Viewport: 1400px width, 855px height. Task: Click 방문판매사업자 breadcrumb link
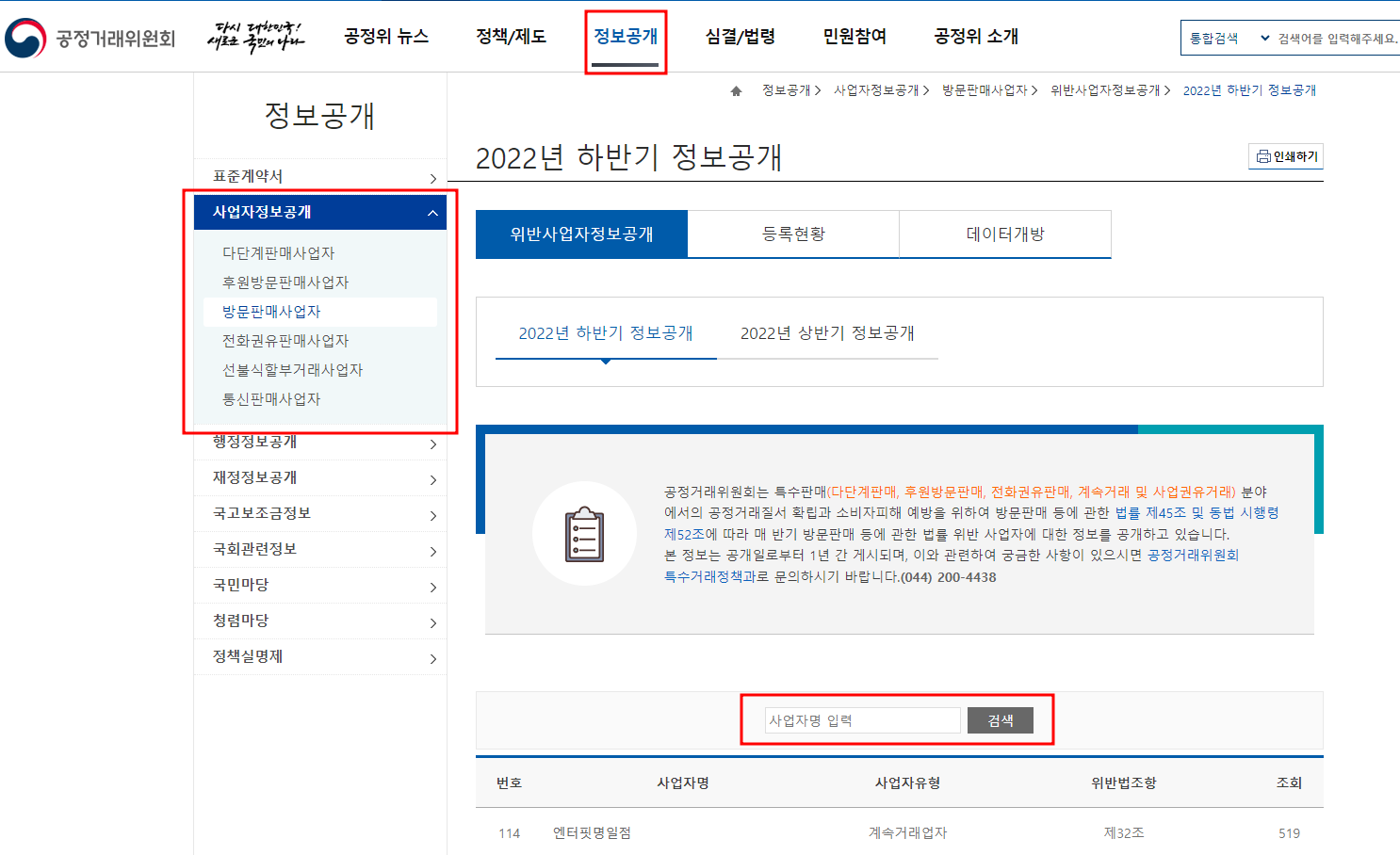tap(985, 90)
